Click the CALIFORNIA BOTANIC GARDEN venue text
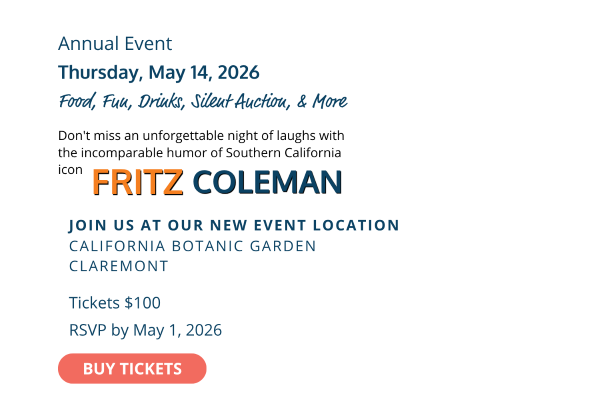600x400 pixels. [192, 246]
